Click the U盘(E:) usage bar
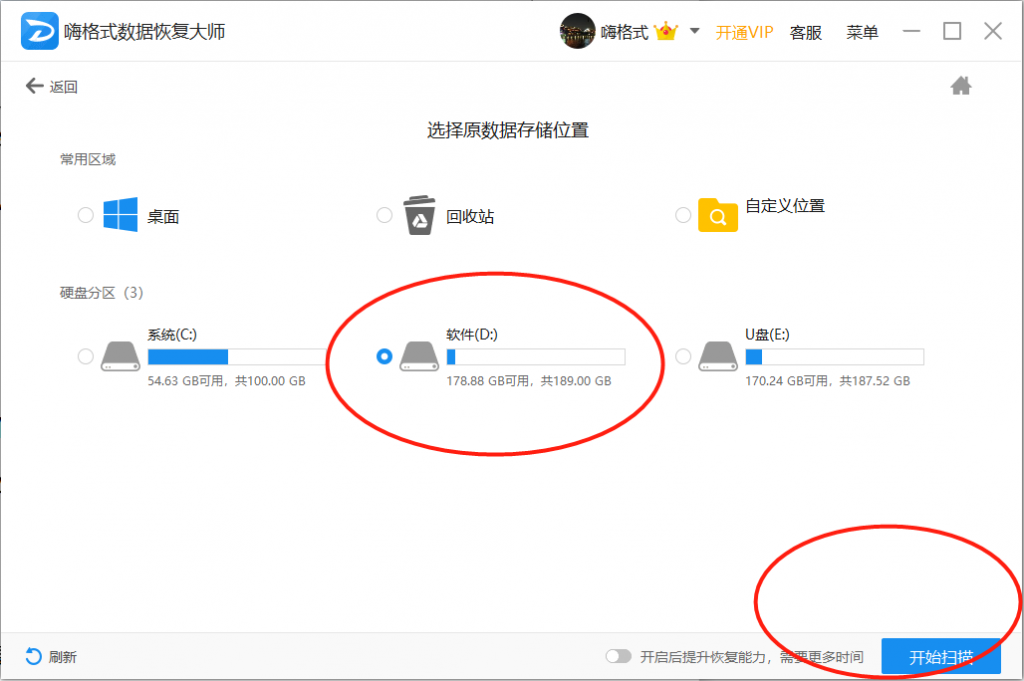The width and height of the screenshot is (1024, 681). (835, 356)
